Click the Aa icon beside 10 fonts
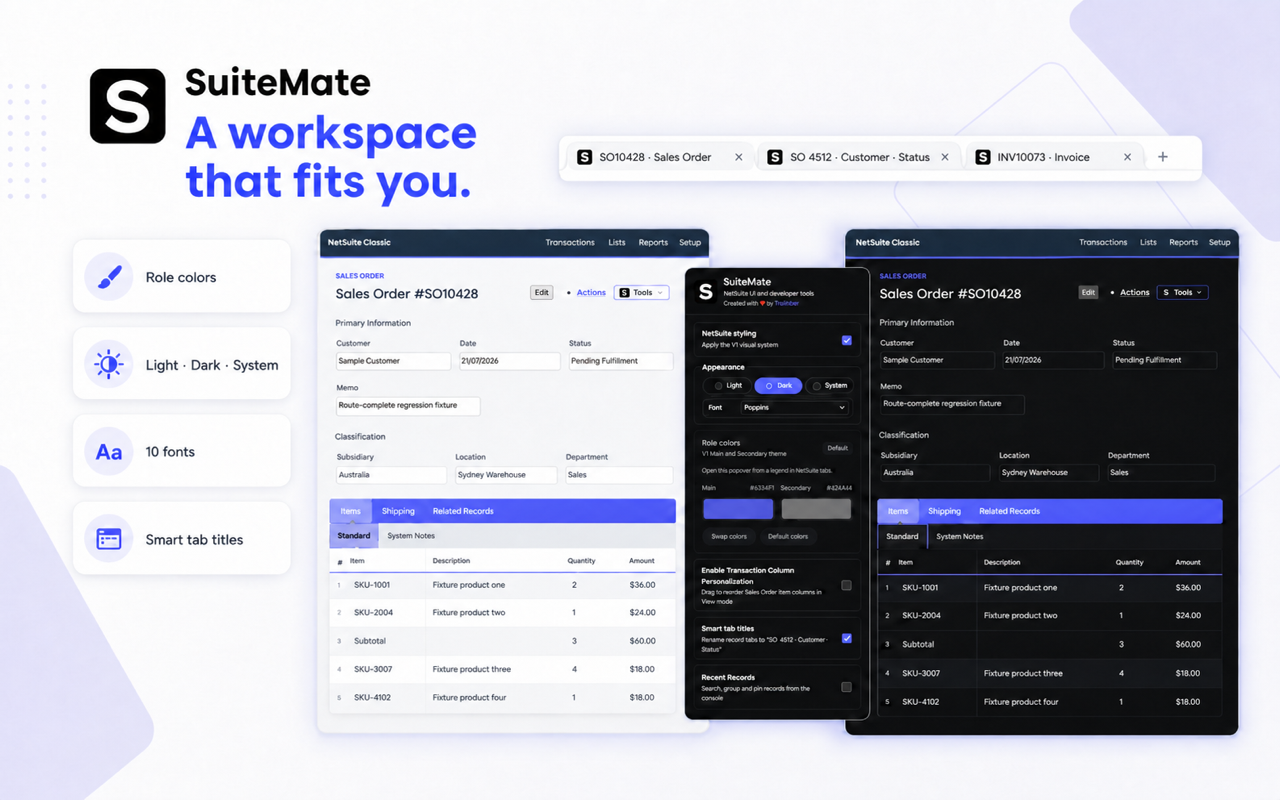This screenshot has width=1280, height=800. [x=109, y=452]
